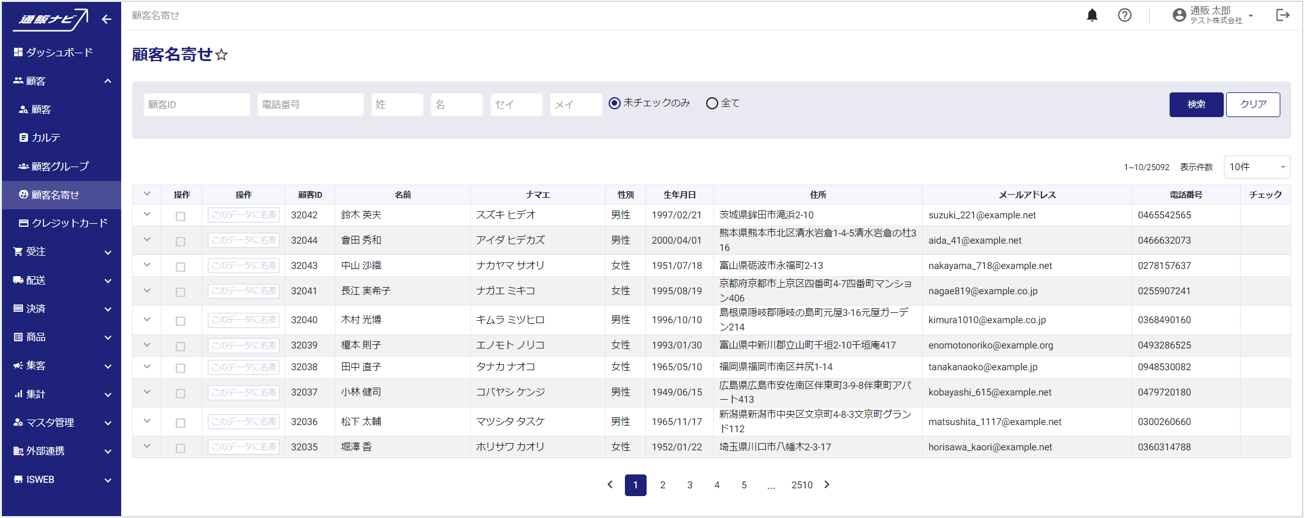Image resolution: width=1304 pixels, height=518 pixels.
Task: Check the checkbox for customer 32042
Action: 181,216
